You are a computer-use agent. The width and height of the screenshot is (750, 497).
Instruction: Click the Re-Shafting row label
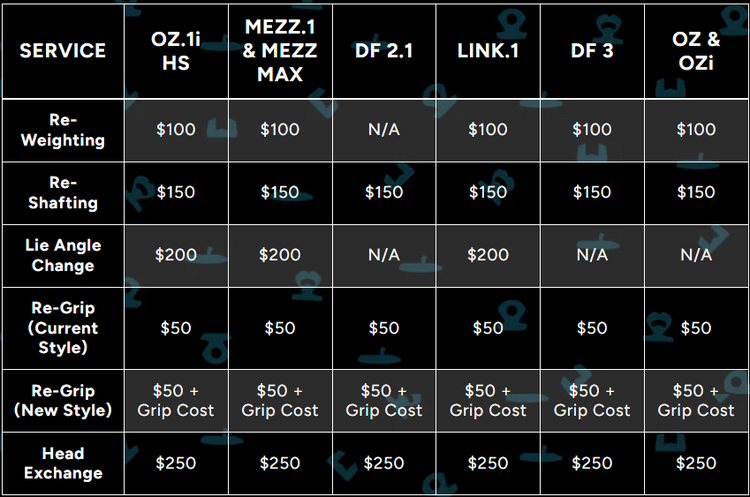(x=62, y=192)
